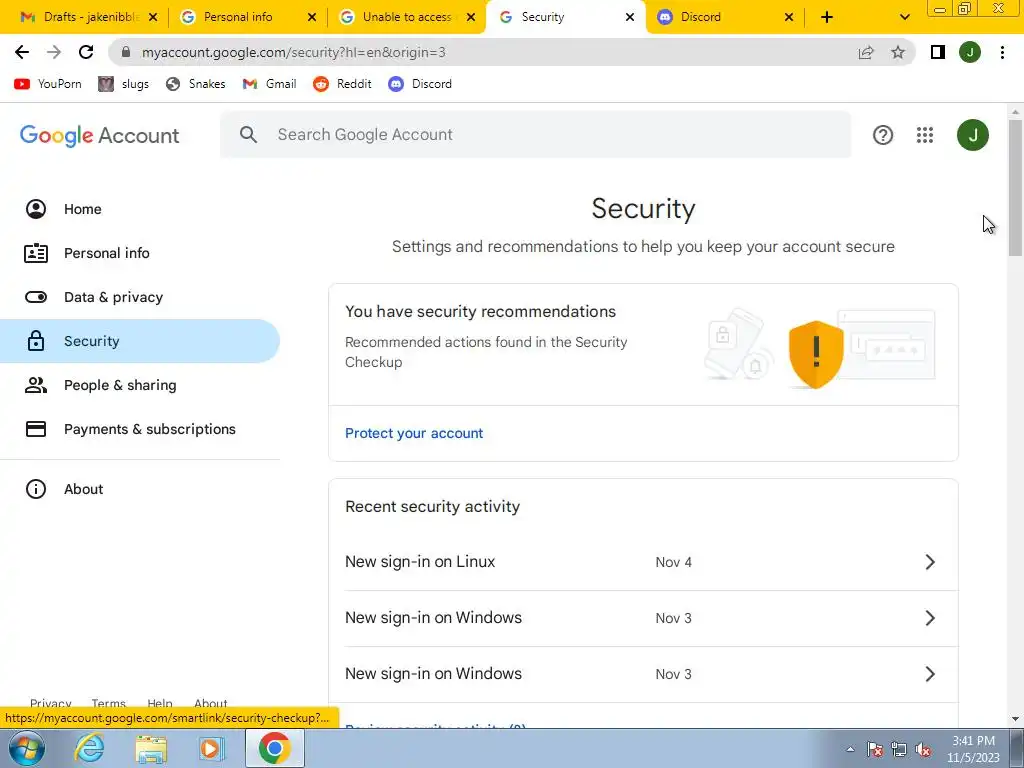Open a new tab with plus button

click(827, 17)
